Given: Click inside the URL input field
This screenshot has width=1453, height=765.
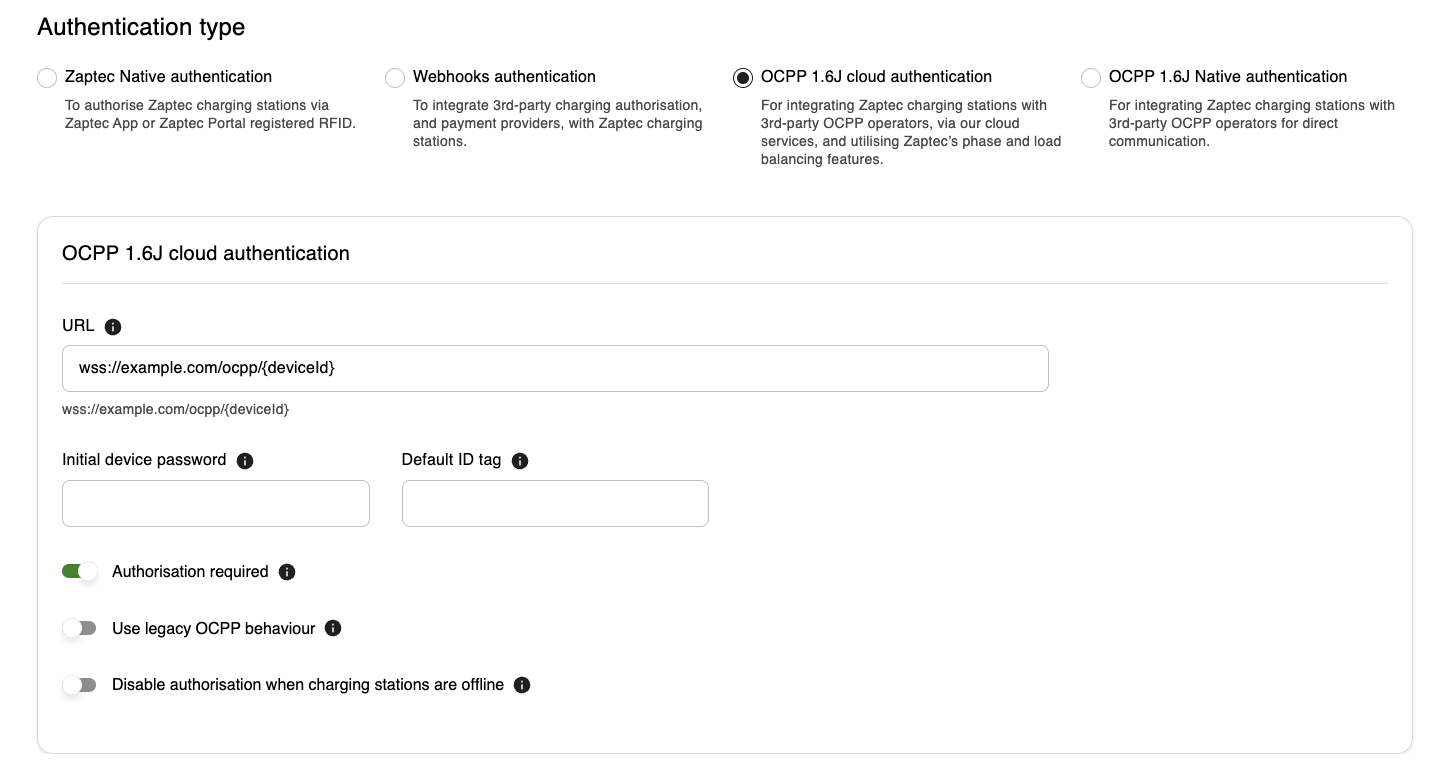Looking at the screenshot, I should click(x=554, y=368).
